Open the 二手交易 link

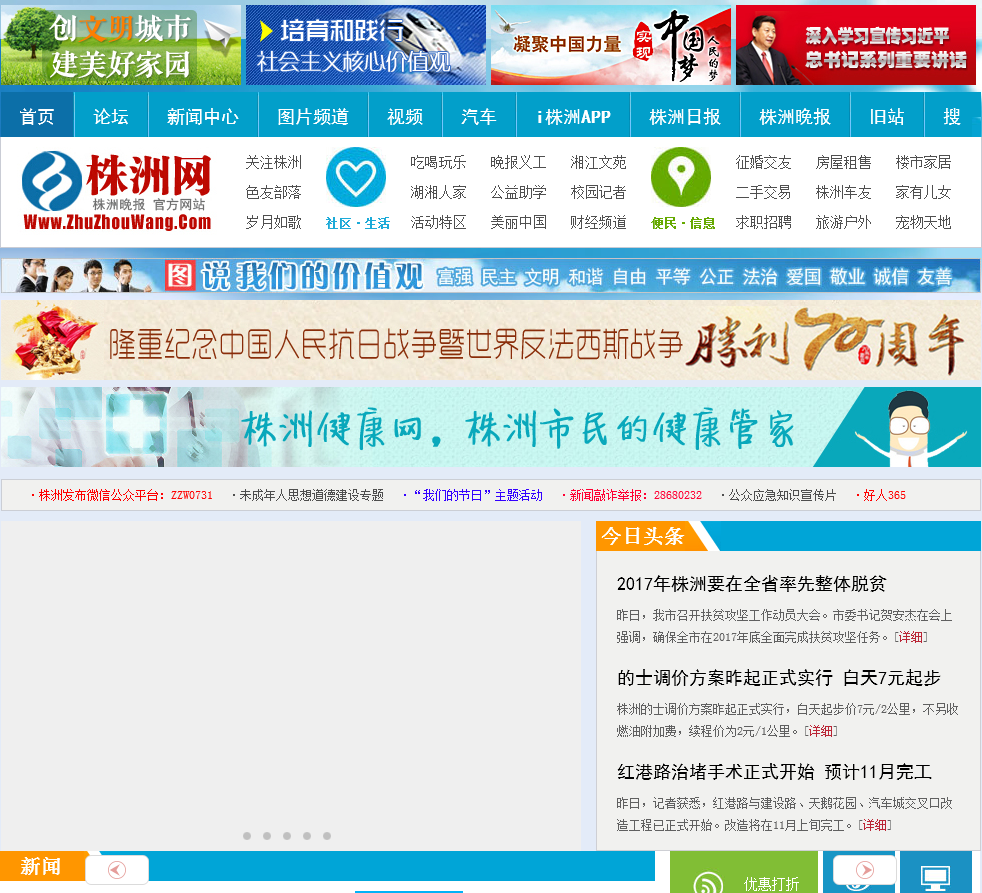763,192
